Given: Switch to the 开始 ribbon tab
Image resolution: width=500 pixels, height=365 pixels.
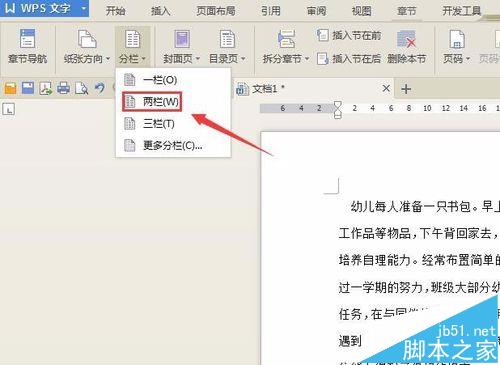Looking at the screenshot, I should point(115,11).
